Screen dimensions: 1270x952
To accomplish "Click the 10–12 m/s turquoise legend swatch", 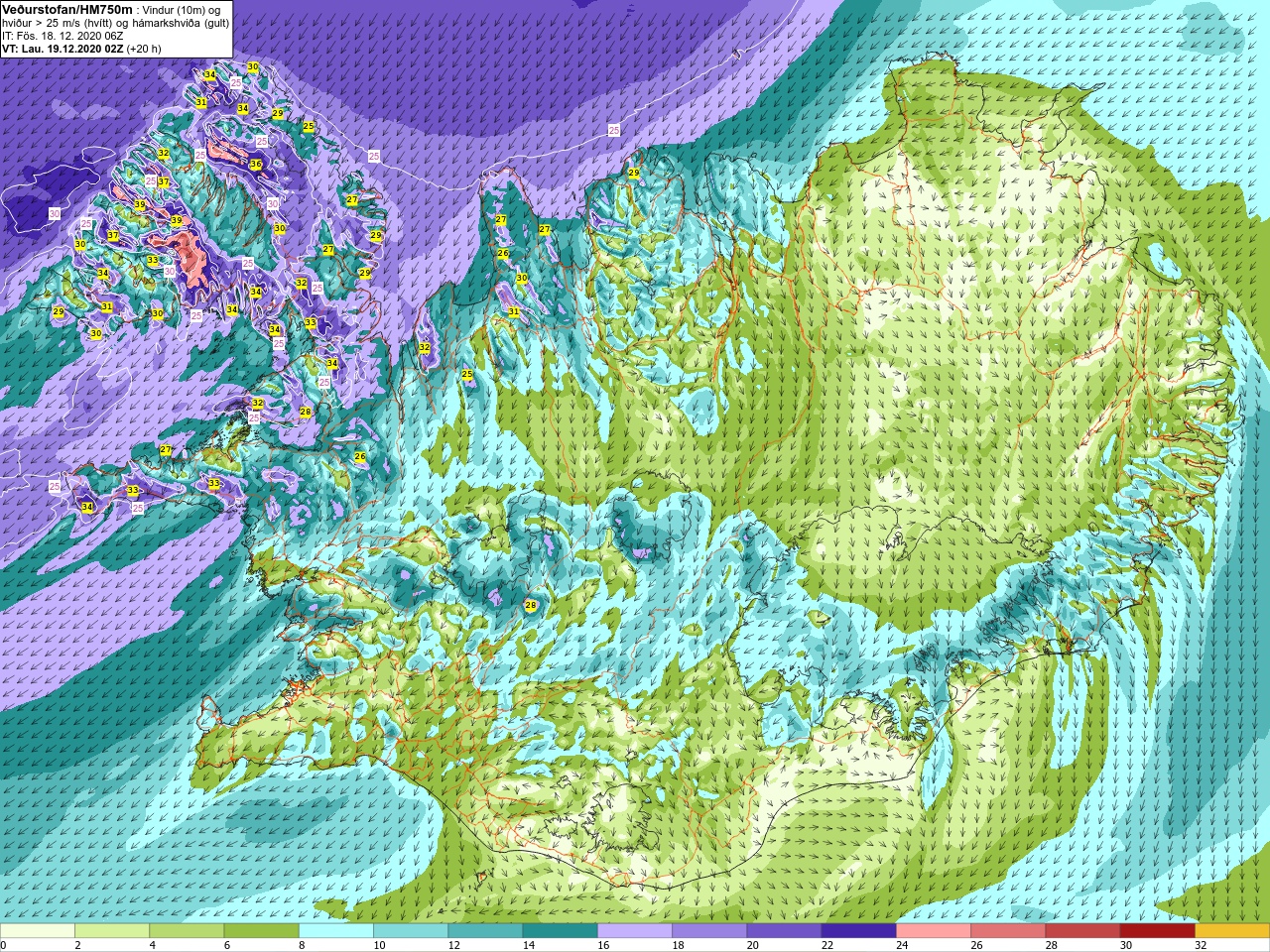I will point(411,931).
